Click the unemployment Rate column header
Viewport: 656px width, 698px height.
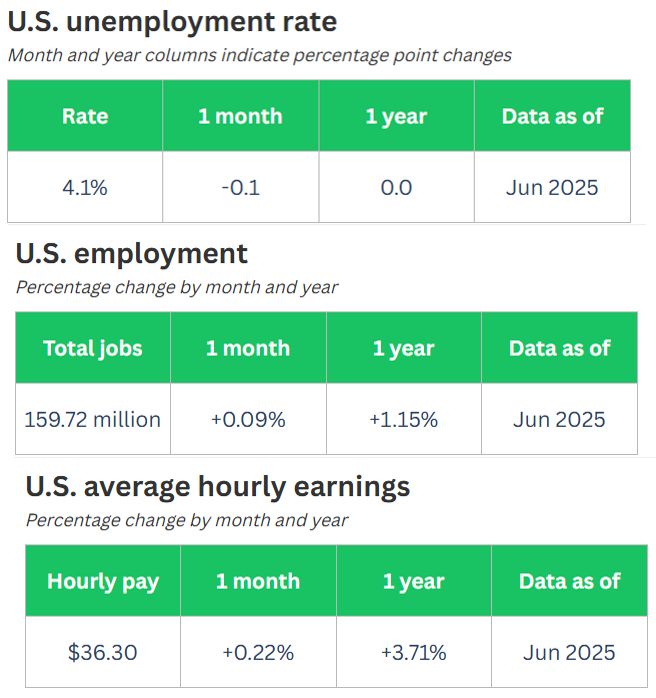pyautogui.click(x=85, y=116)
